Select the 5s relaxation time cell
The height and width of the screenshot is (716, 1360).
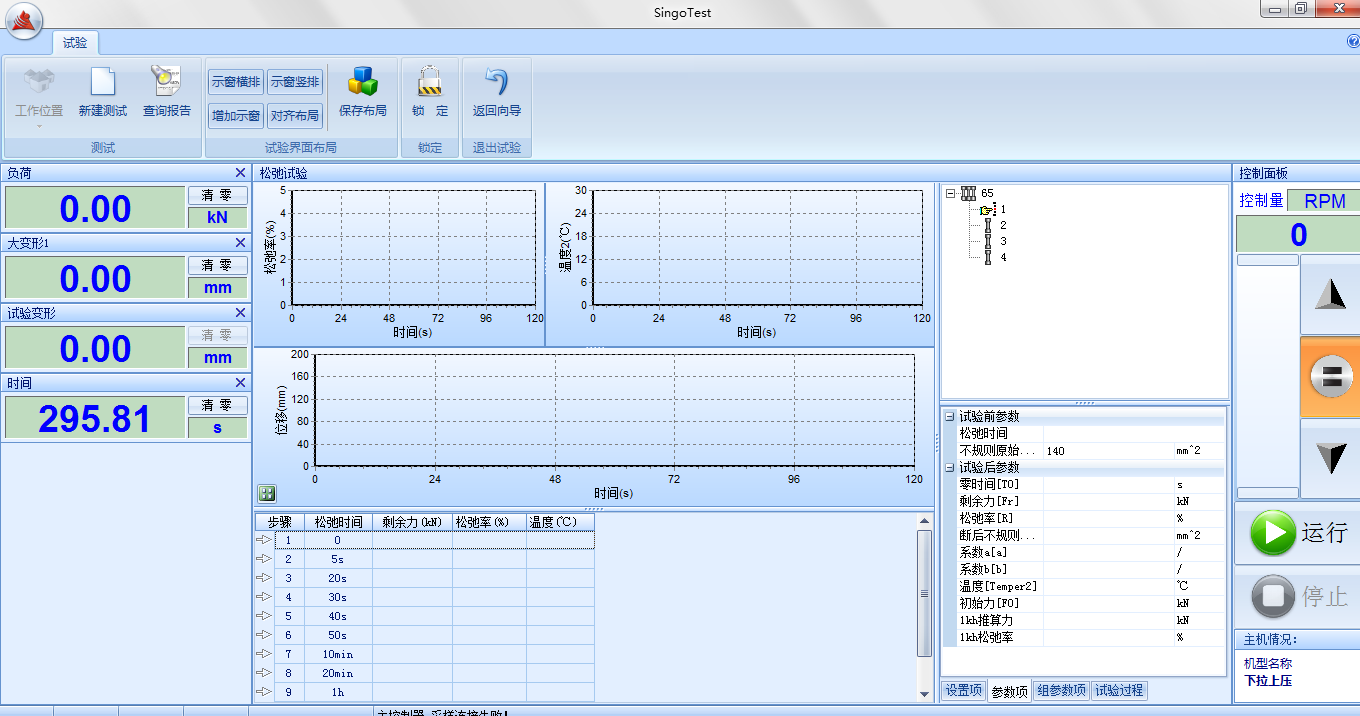pos(338,559)
